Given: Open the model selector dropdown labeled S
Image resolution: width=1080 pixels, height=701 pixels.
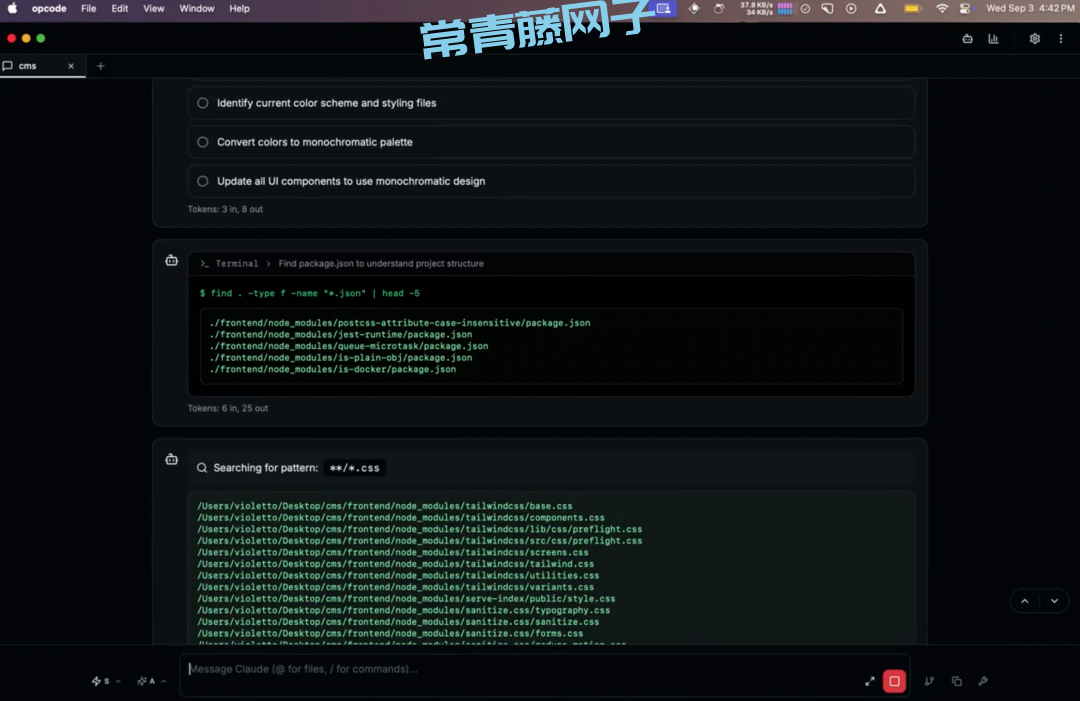Looking at the screenshot, I should [x=106, y=681].
